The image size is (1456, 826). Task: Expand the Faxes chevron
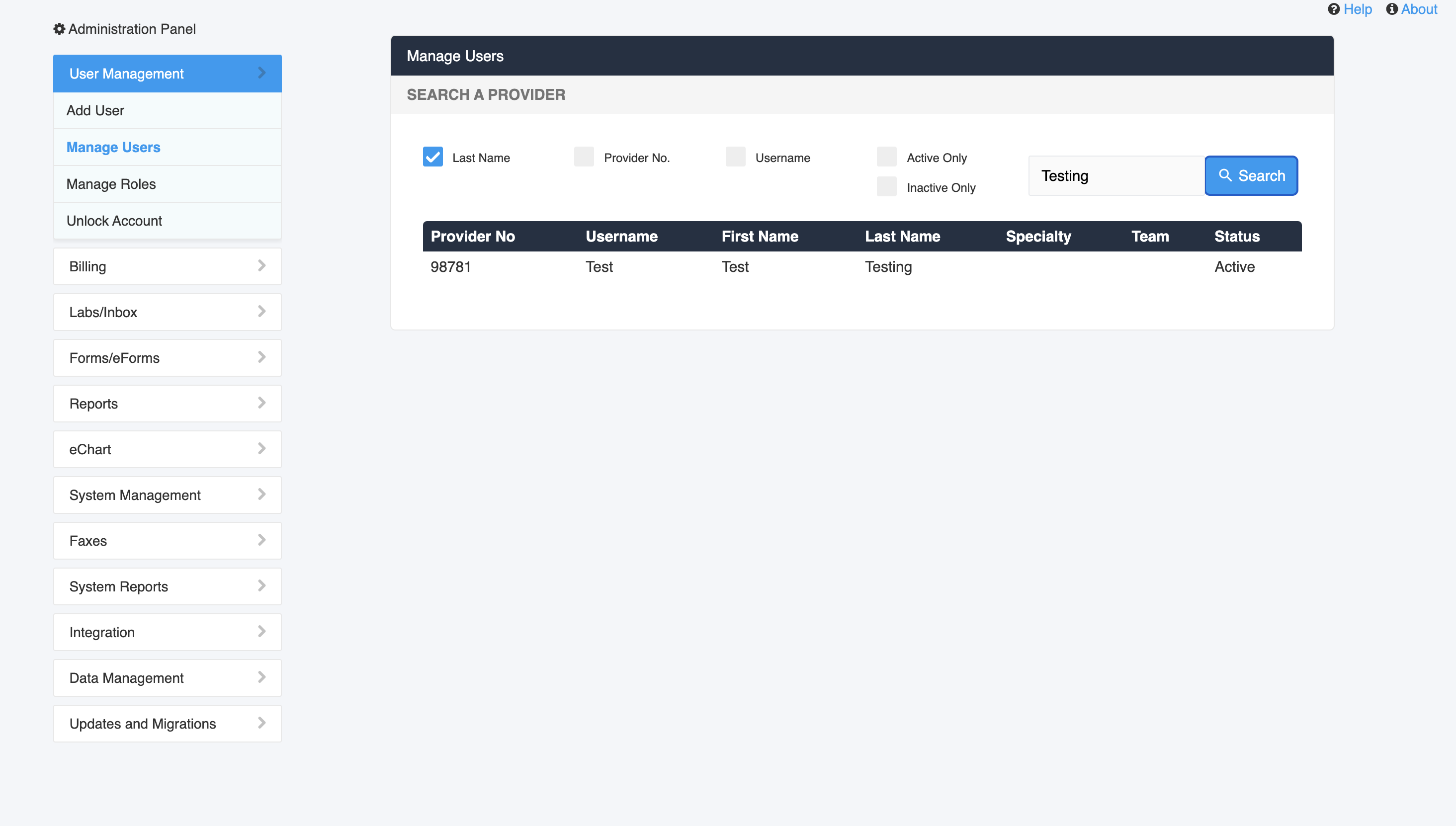coord(261,540)
